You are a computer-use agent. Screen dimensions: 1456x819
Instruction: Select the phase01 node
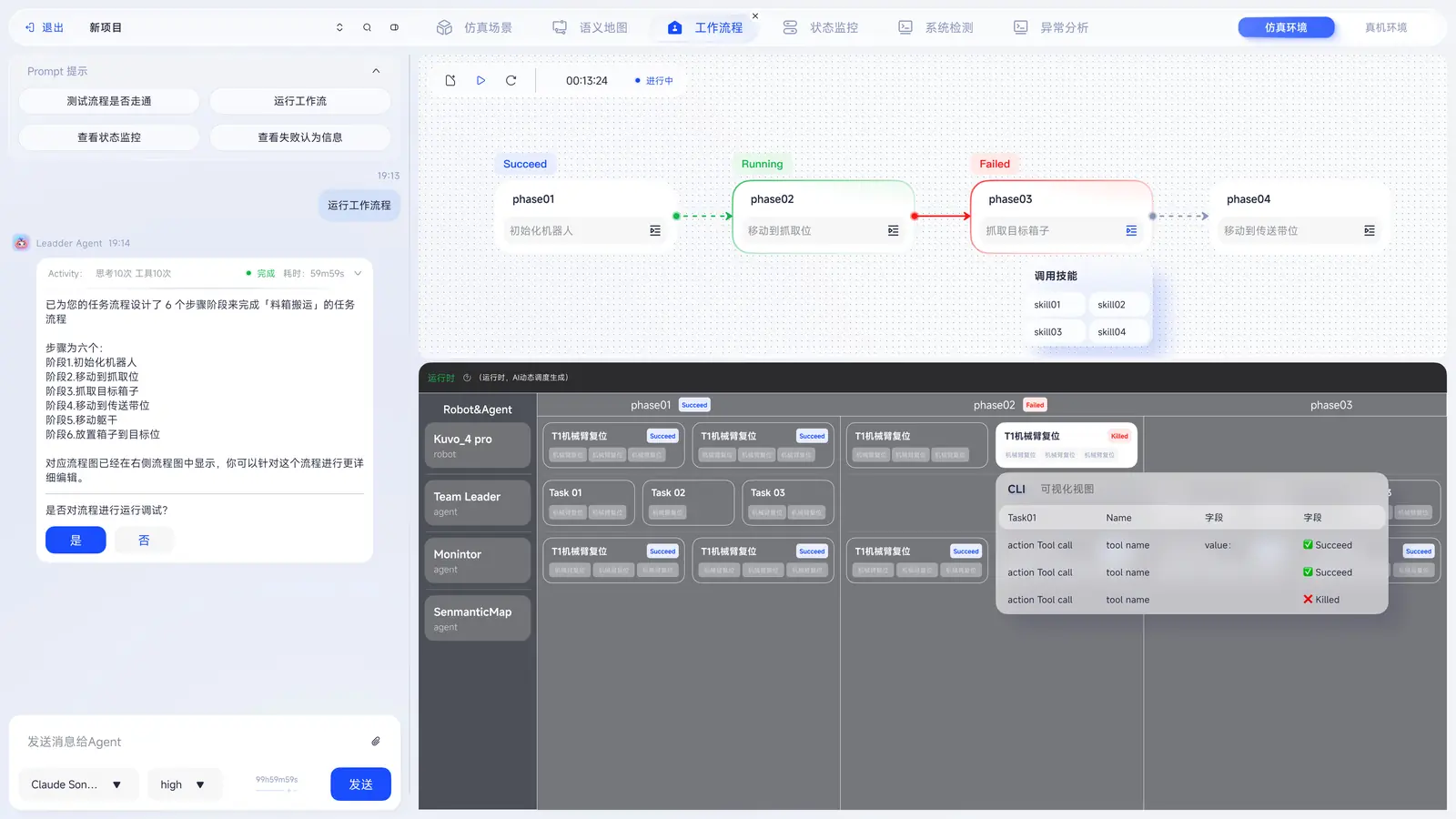[585, 216]
